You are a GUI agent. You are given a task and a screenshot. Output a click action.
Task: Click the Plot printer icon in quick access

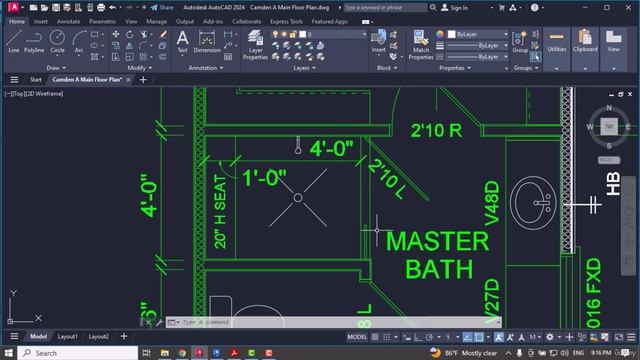coord(101,7)
